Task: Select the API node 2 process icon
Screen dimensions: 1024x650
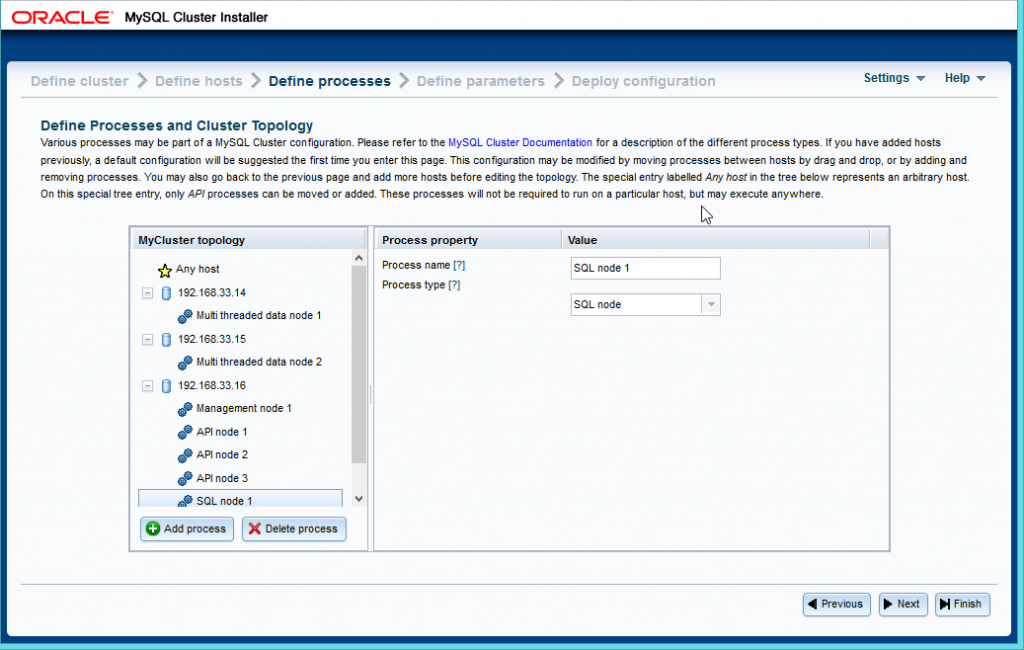Action: pos(184,454)
